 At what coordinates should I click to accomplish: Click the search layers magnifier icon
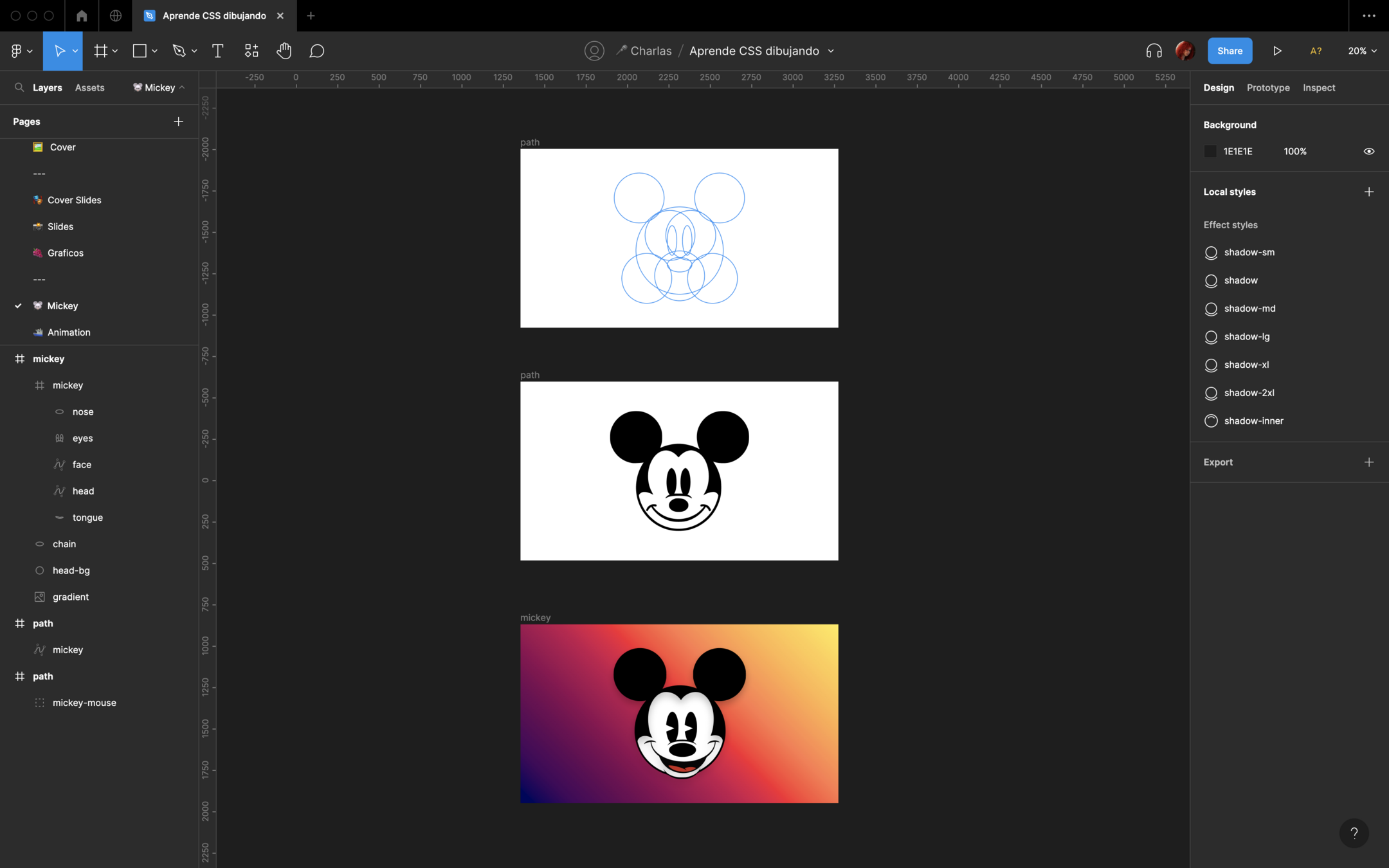tap(19, 87)
